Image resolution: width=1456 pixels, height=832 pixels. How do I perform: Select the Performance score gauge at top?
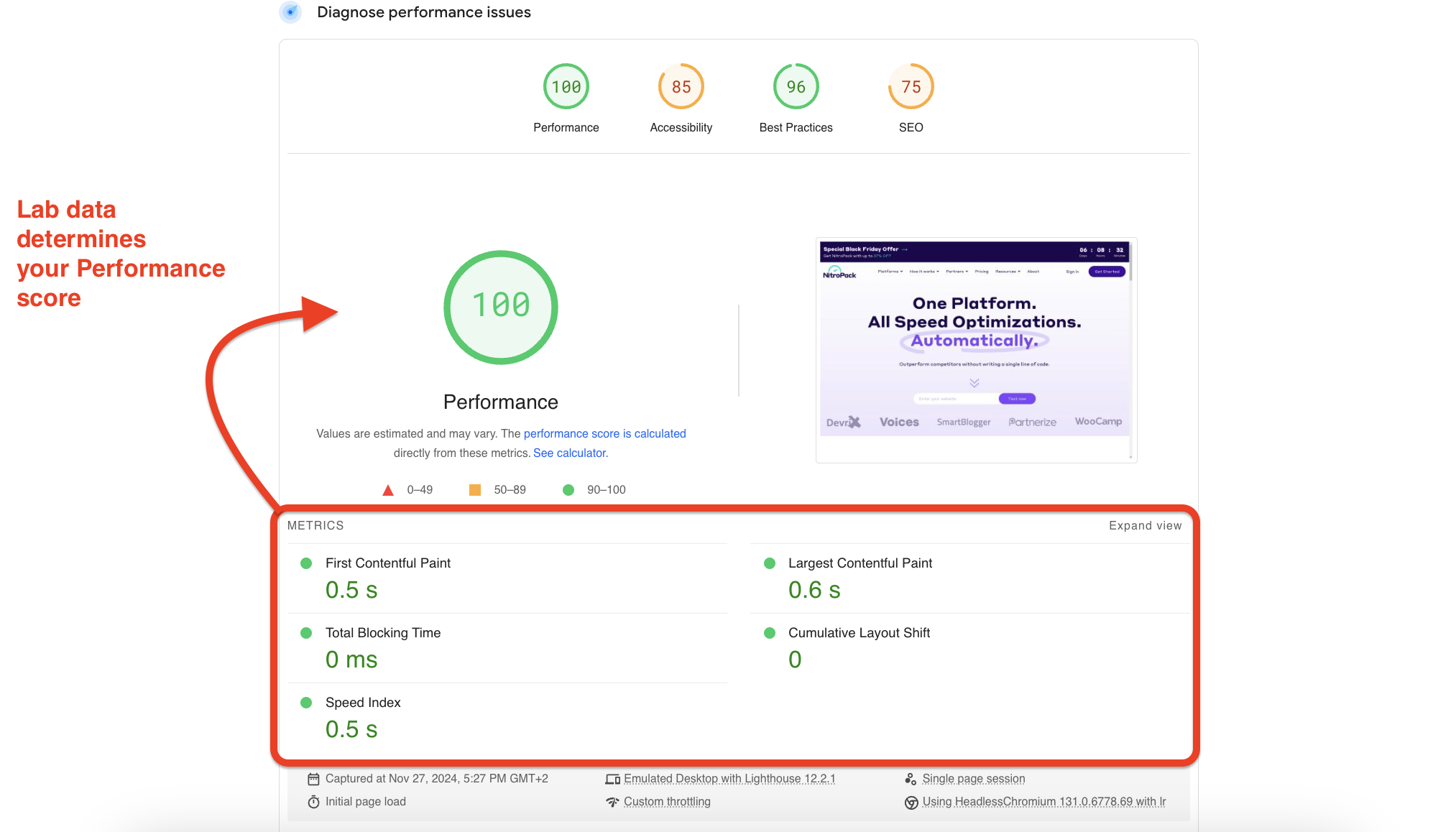566,86
